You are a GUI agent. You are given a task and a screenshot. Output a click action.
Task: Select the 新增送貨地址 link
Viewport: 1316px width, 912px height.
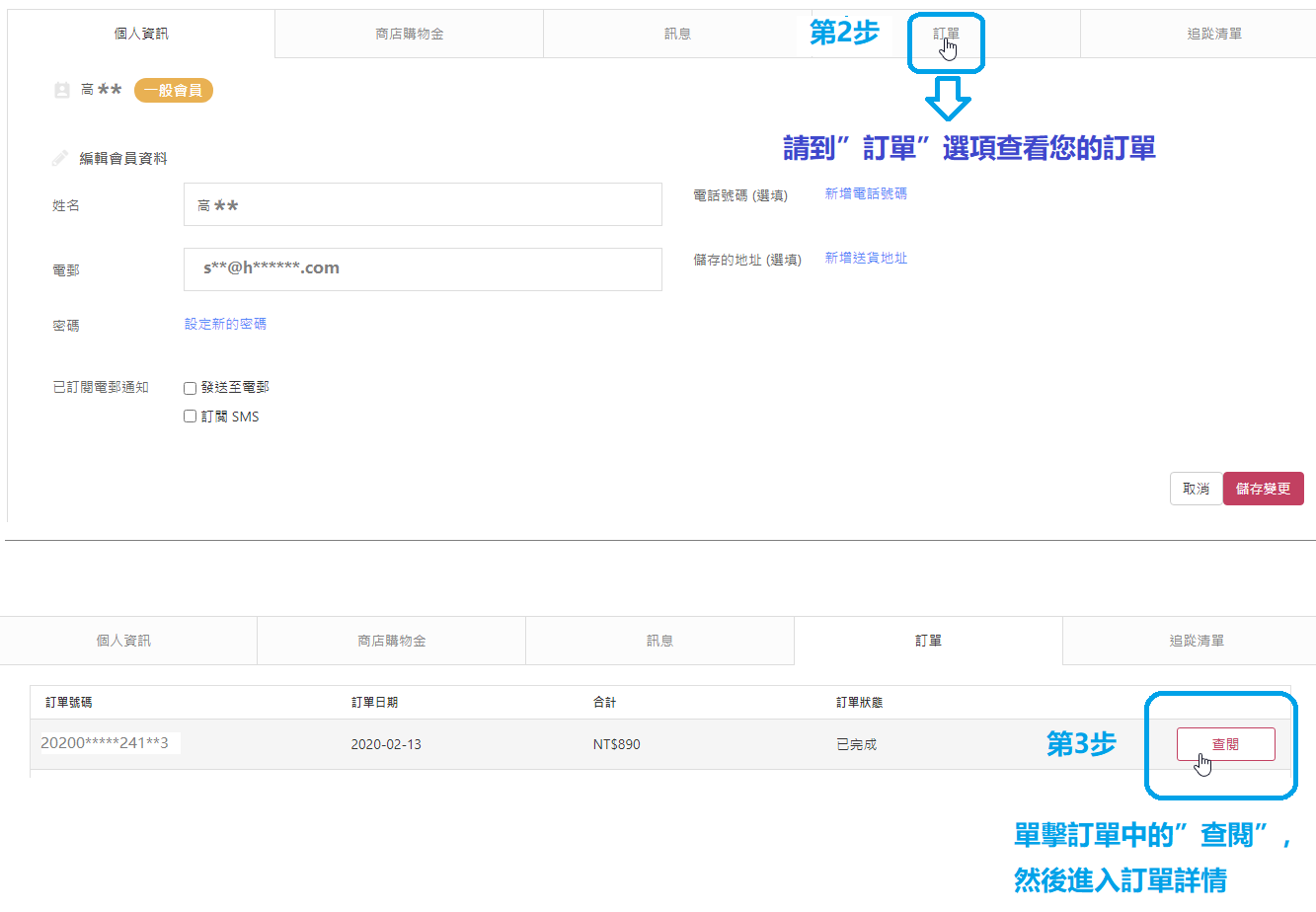[x=866, y=258]
